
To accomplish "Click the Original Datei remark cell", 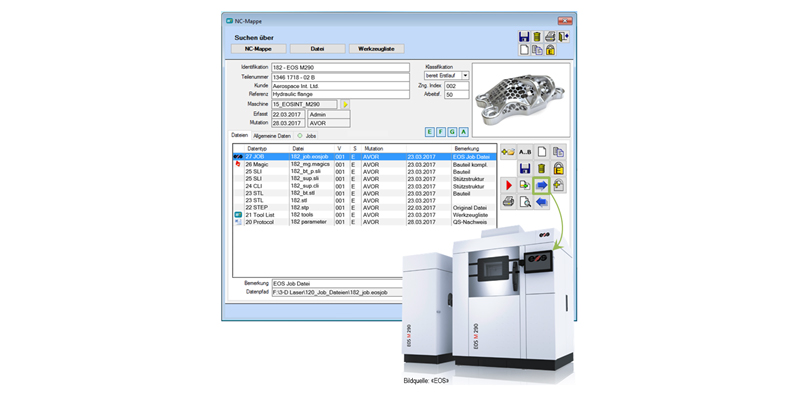I will click(470, 208).
